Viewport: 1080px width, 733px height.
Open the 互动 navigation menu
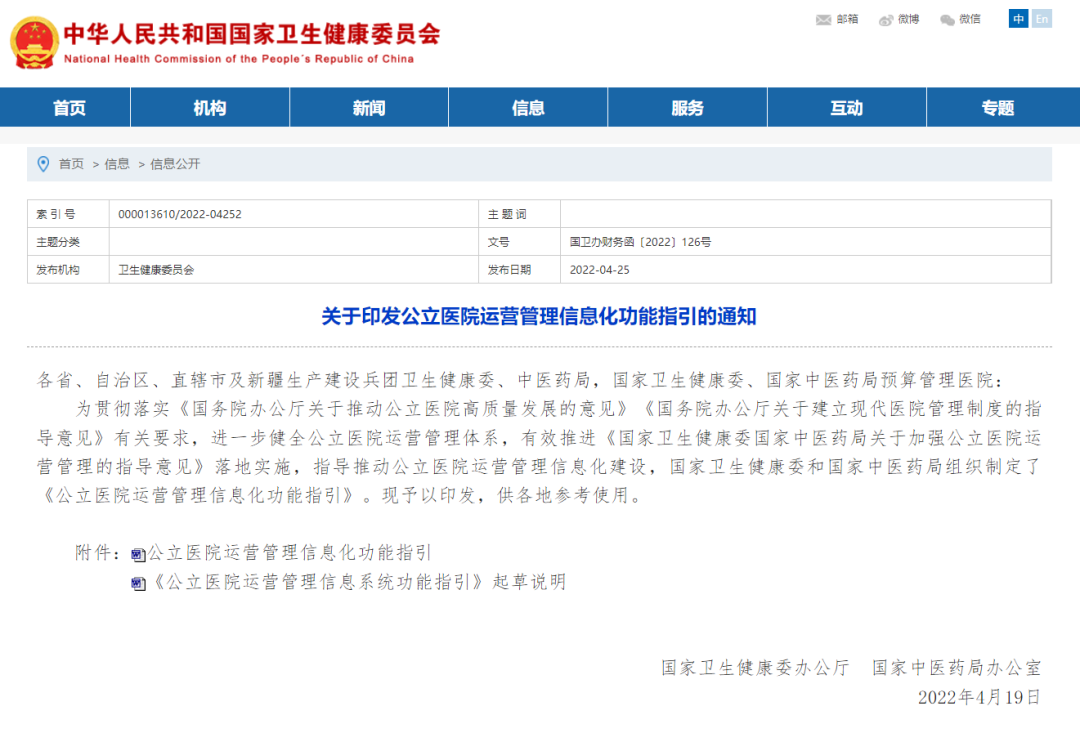click(x=847, y=107)
